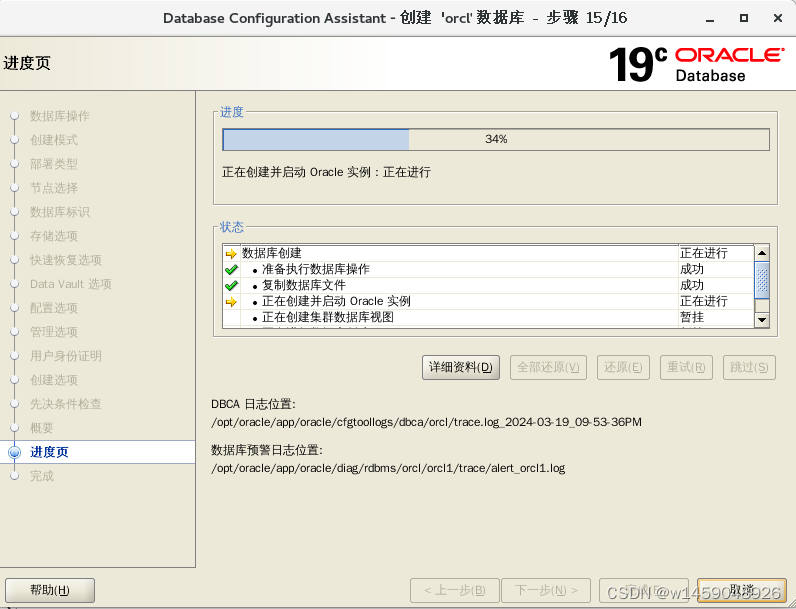Click the alert_orcl1.log path text
The width and height of the screenshot is (796, 609).
coord(388,468)
